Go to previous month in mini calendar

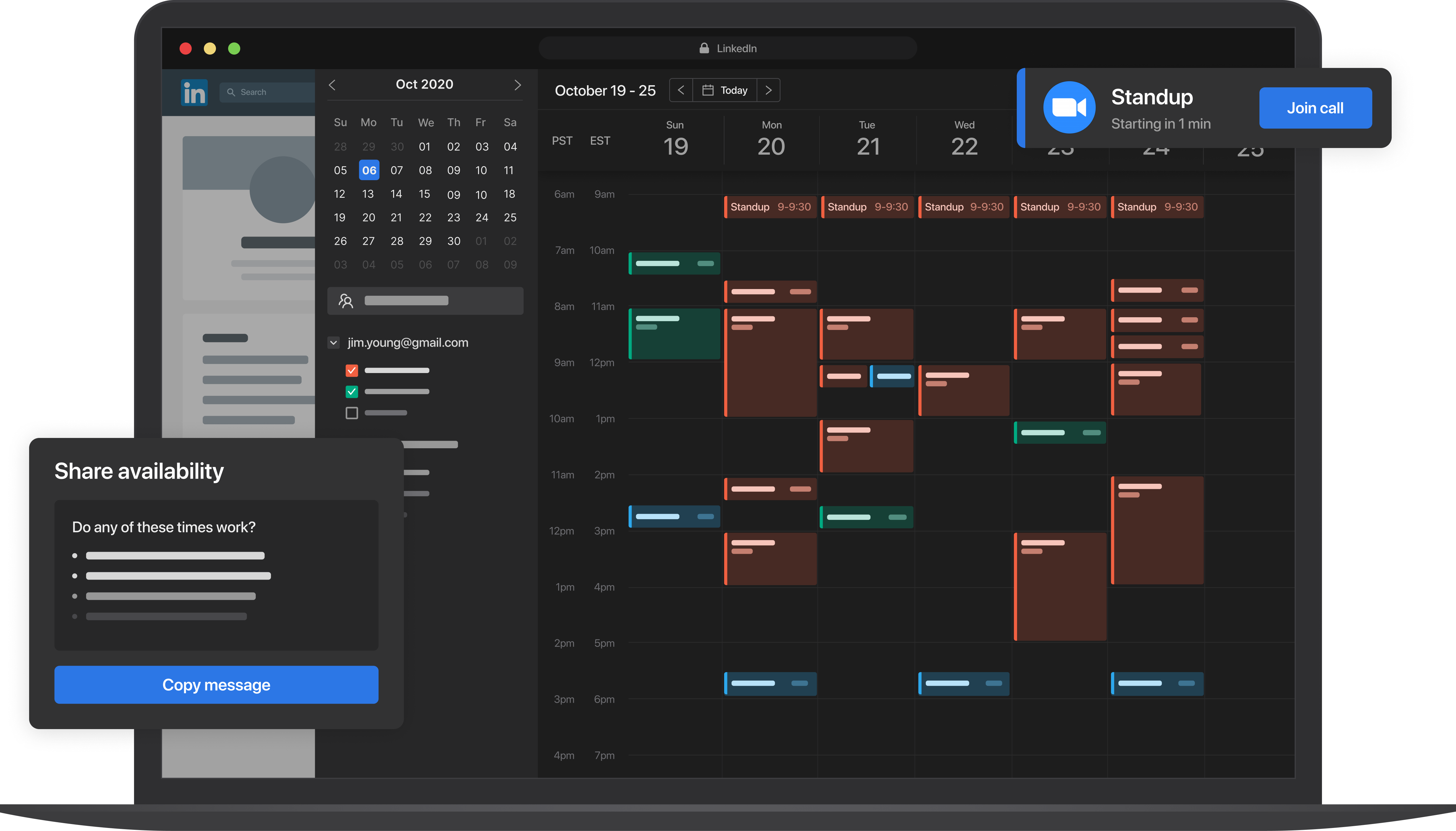tap(332, 85)
